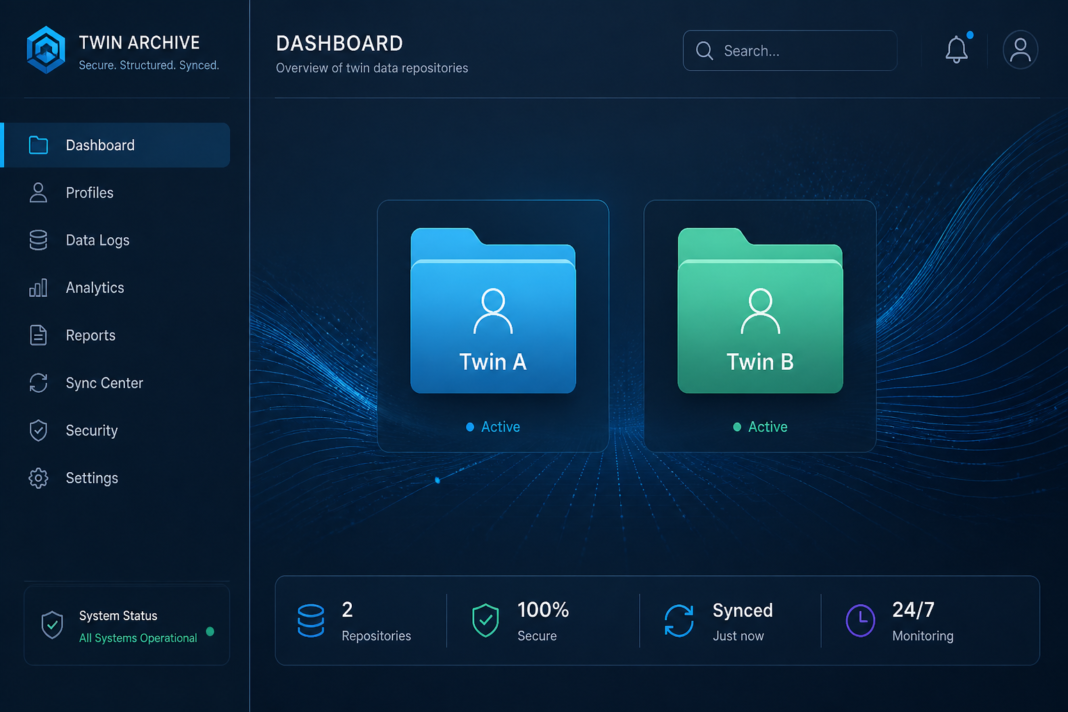Open the Settings section
Screen dimensions: 1068x712
click(x=117, y=478)
